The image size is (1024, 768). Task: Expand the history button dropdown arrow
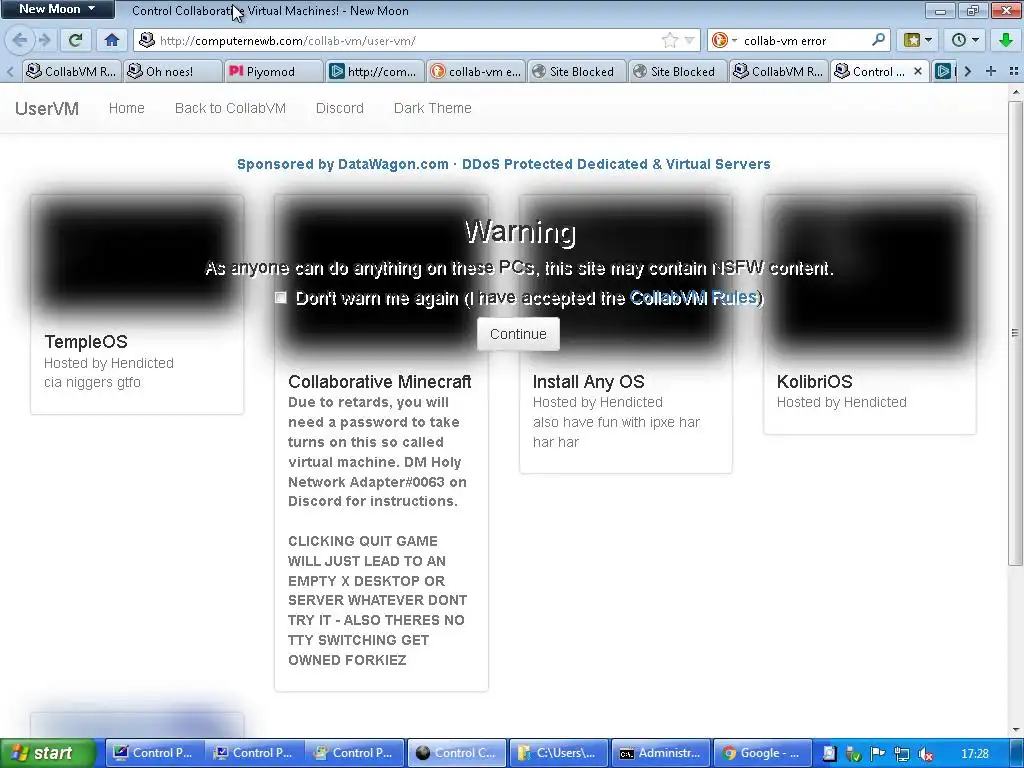pyautogui.click(x=975, y=40)
